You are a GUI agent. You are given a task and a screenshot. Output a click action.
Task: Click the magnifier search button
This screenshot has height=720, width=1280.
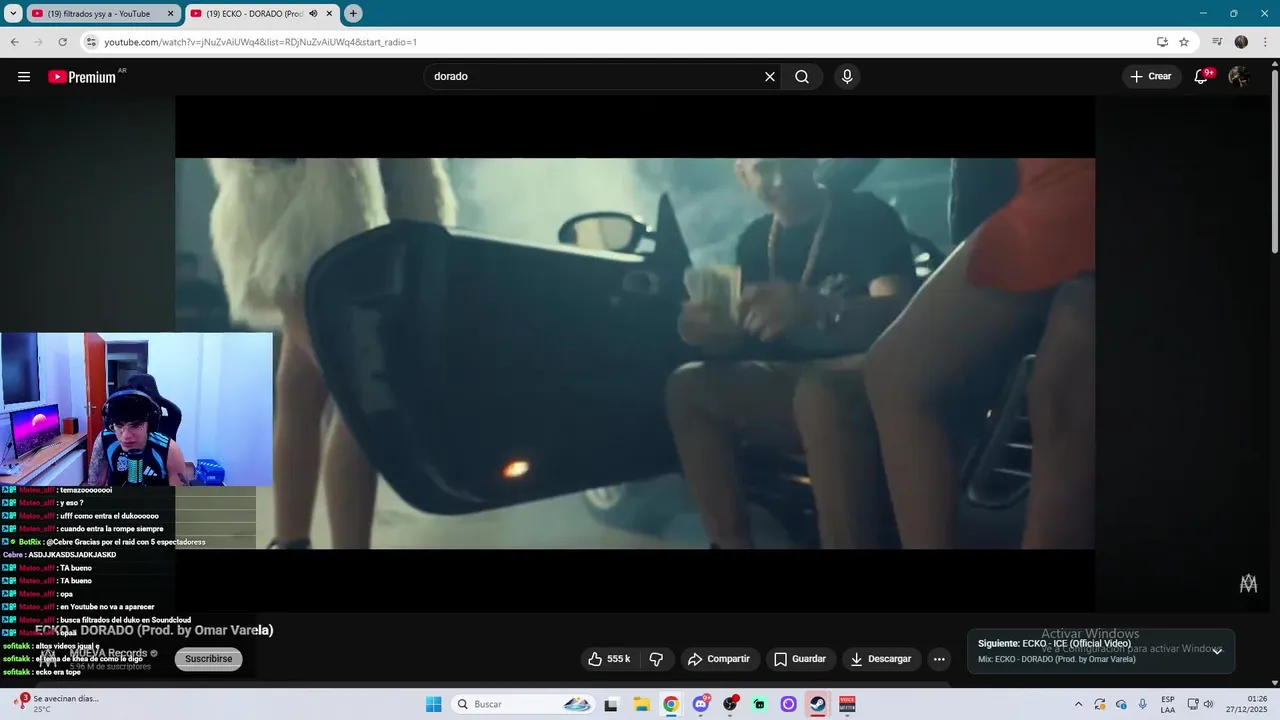802,76
